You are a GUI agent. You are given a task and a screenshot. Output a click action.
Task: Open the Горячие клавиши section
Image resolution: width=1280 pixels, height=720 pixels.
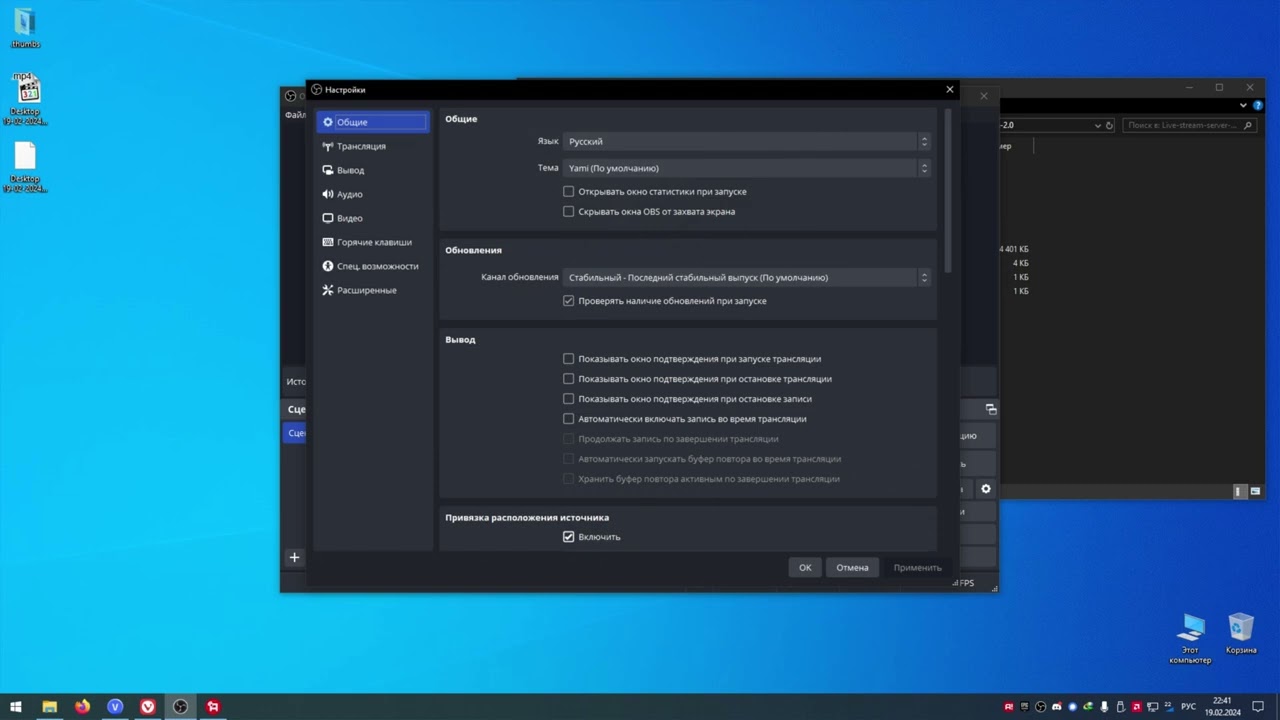(x=372, y=242)
